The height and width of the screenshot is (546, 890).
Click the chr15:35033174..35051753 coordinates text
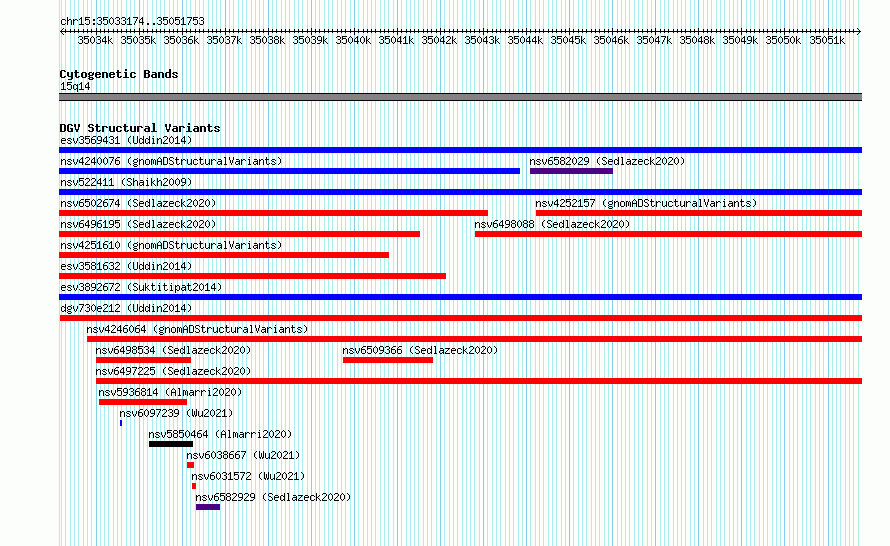coord(132,21)
